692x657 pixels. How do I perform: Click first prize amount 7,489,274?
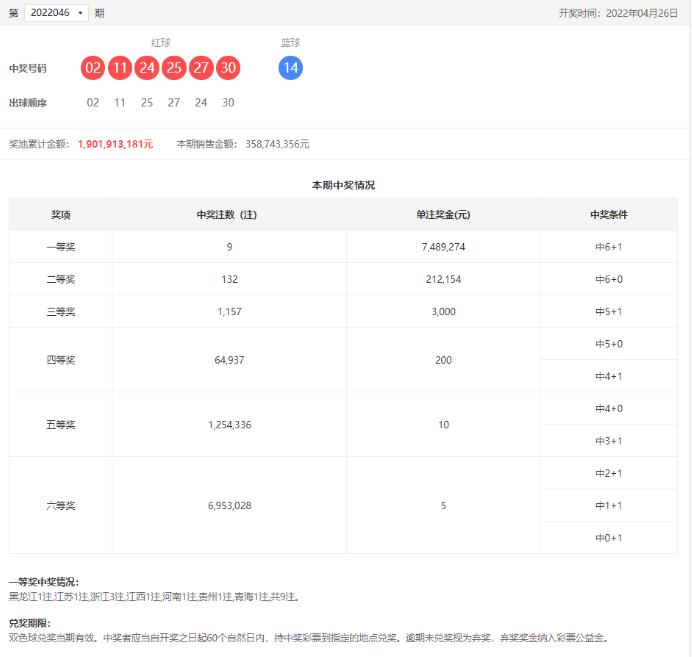pos(444,247)
